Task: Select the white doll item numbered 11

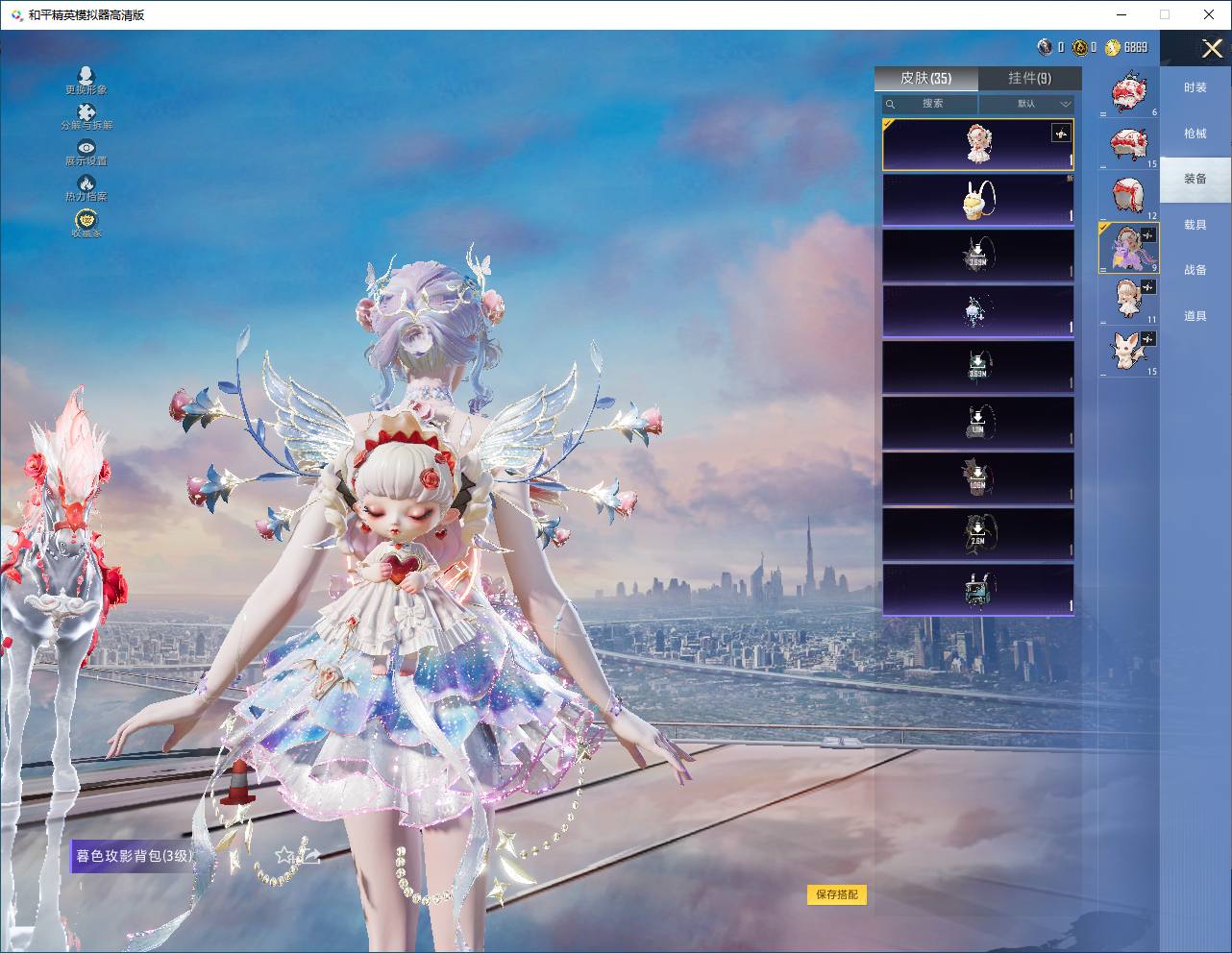Action: pyautogui.click(x=1129, y=300)
